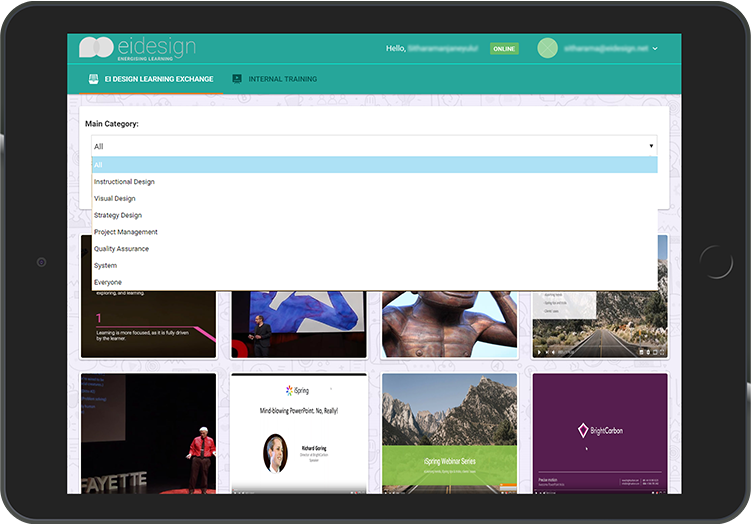Select 'Everyone' category option
This screenshot has width=751, height=526.
375,282
